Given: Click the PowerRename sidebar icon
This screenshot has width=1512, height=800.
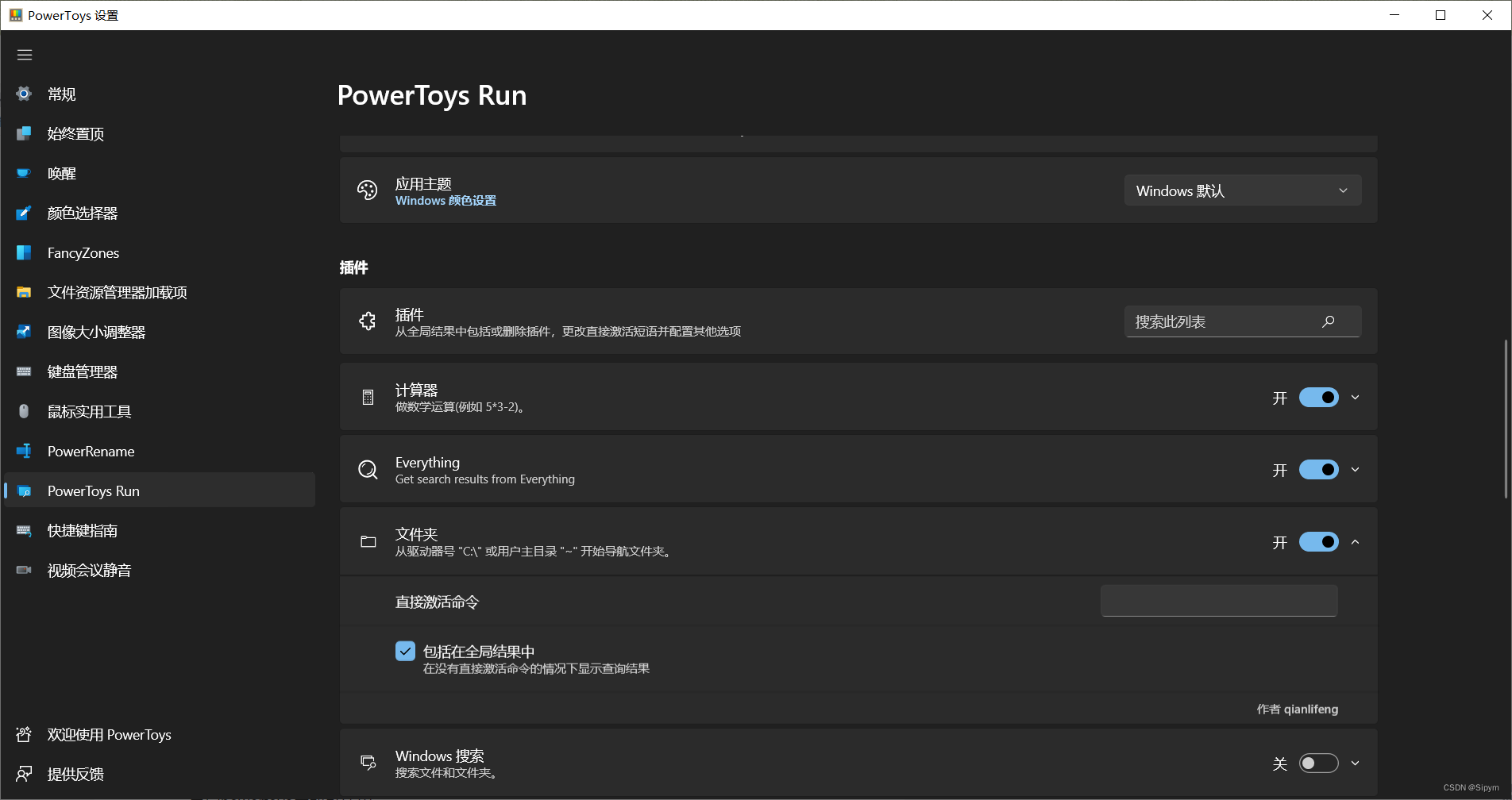Looking at the screenshot, I should pyautogui.click(x=24, y=451).
